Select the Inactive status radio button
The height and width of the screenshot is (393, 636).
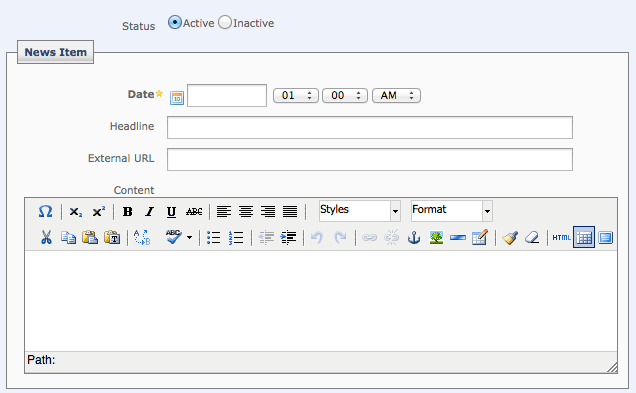click(x=225, y=22)
